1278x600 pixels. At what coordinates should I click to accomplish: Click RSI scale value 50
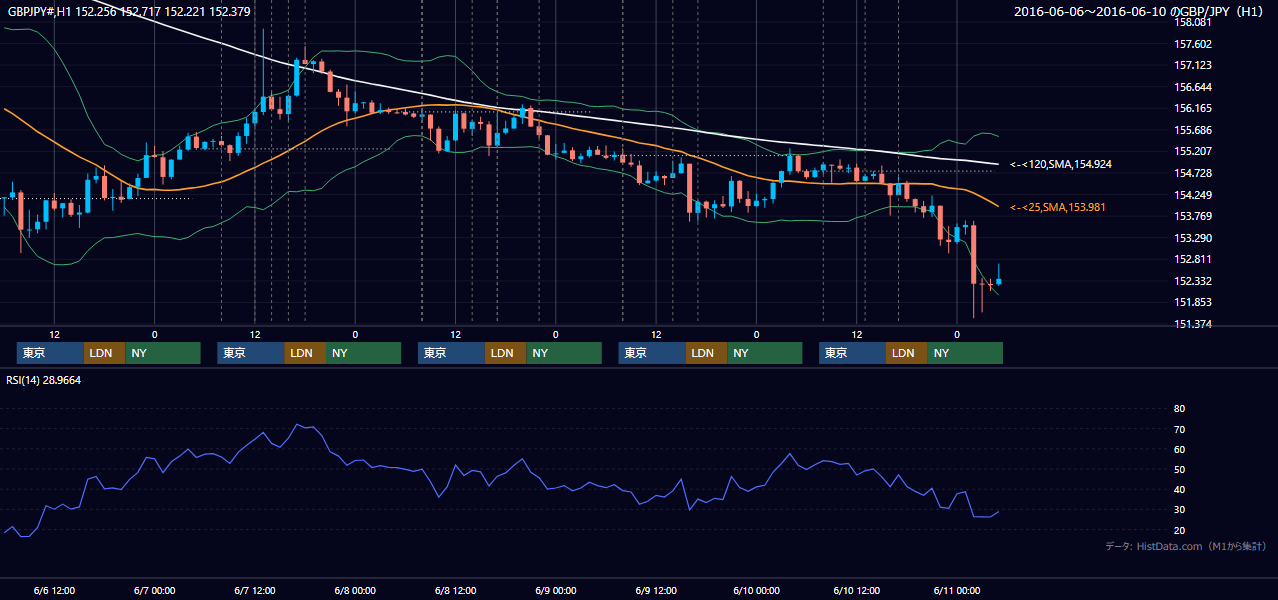tap(1179, 469)
